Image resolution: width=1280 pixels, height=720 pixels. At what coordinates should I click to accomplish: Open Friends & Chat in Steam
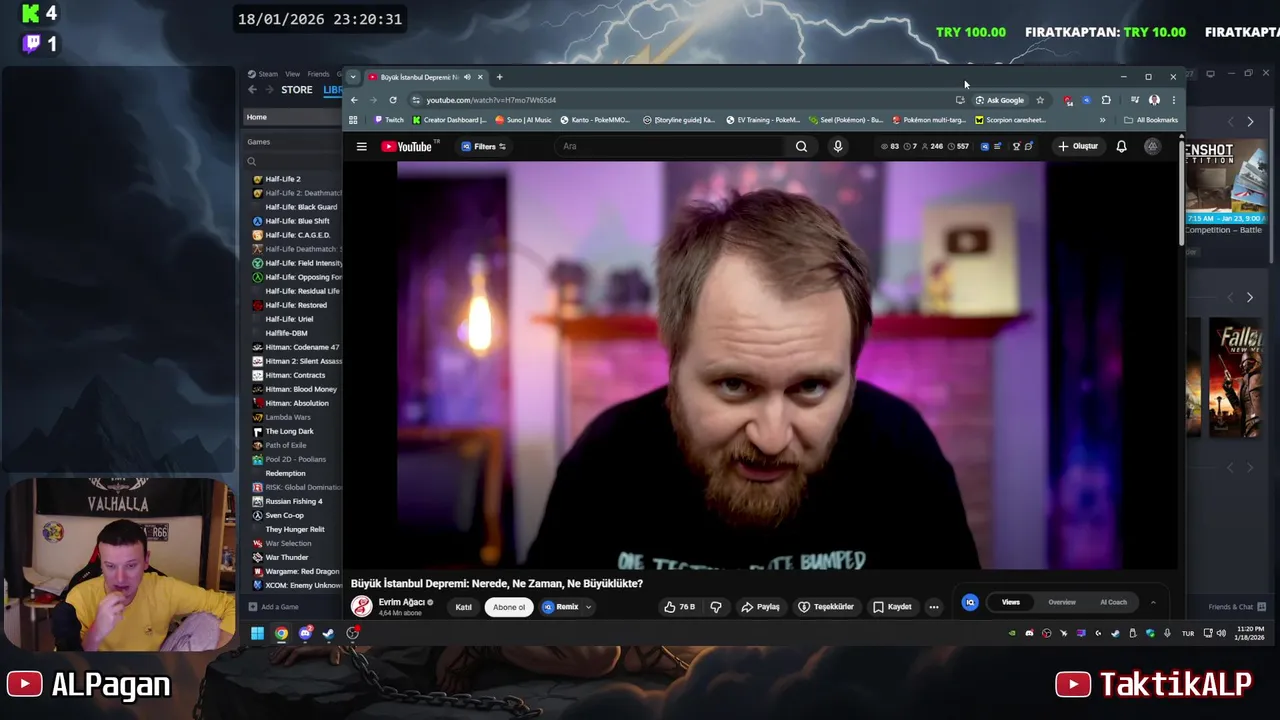[1236, 606]
